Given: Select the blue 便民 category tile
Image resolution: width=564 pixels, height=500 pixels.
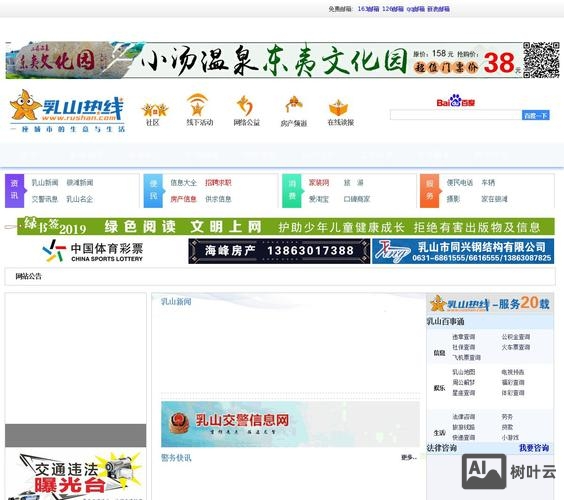Looking at the screenshot, I should (x=153, y=191).
